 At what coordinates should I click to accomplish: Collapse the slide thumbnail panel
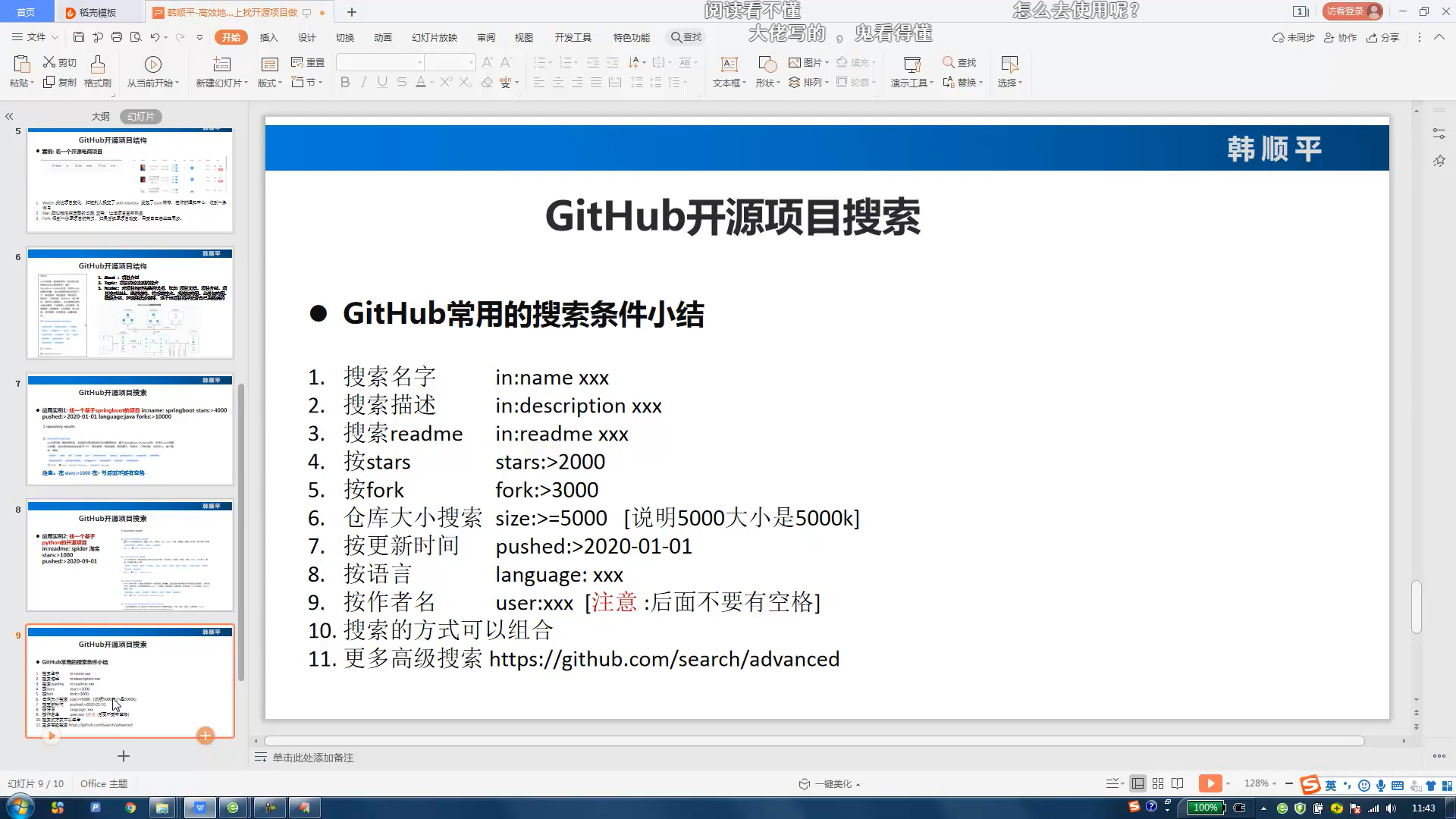(x=9, y=116)
